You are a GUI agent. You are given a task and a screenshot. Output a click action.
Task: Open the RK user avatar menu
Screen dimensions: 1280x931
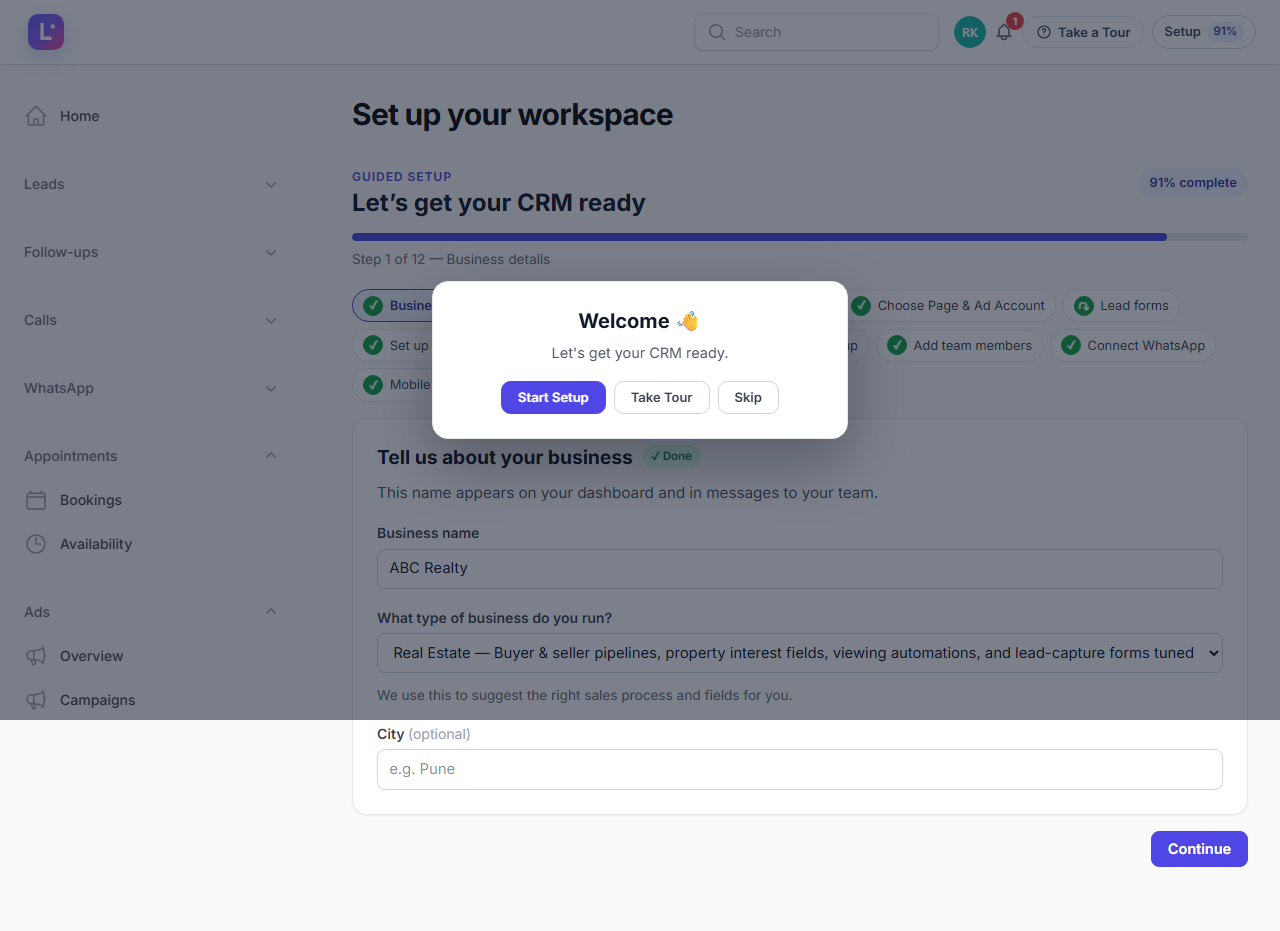click(x=970, y=32)
